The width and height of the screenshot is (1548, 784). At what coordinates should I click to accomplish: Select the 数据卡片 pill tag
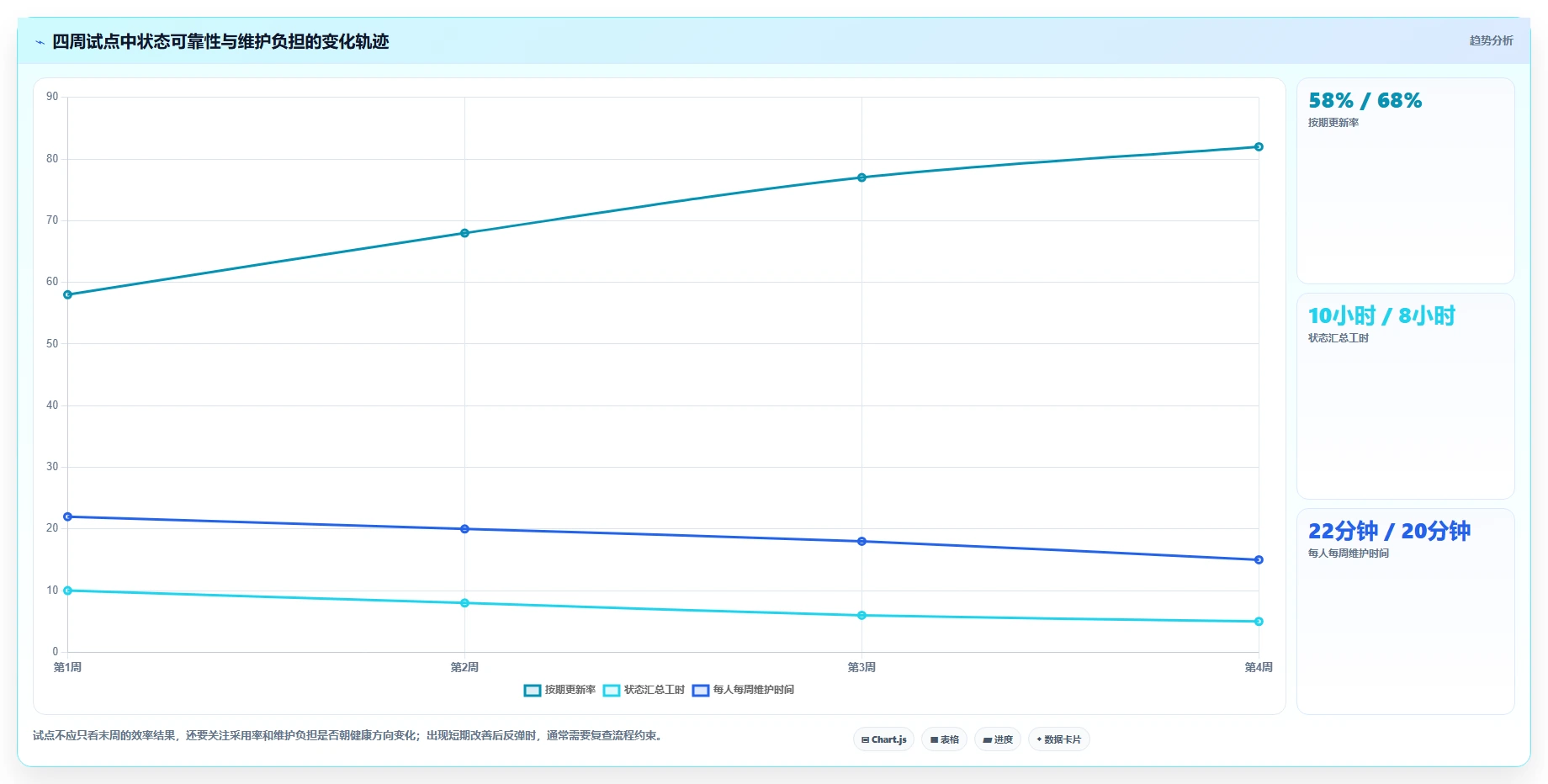(x=1058, y=739)
